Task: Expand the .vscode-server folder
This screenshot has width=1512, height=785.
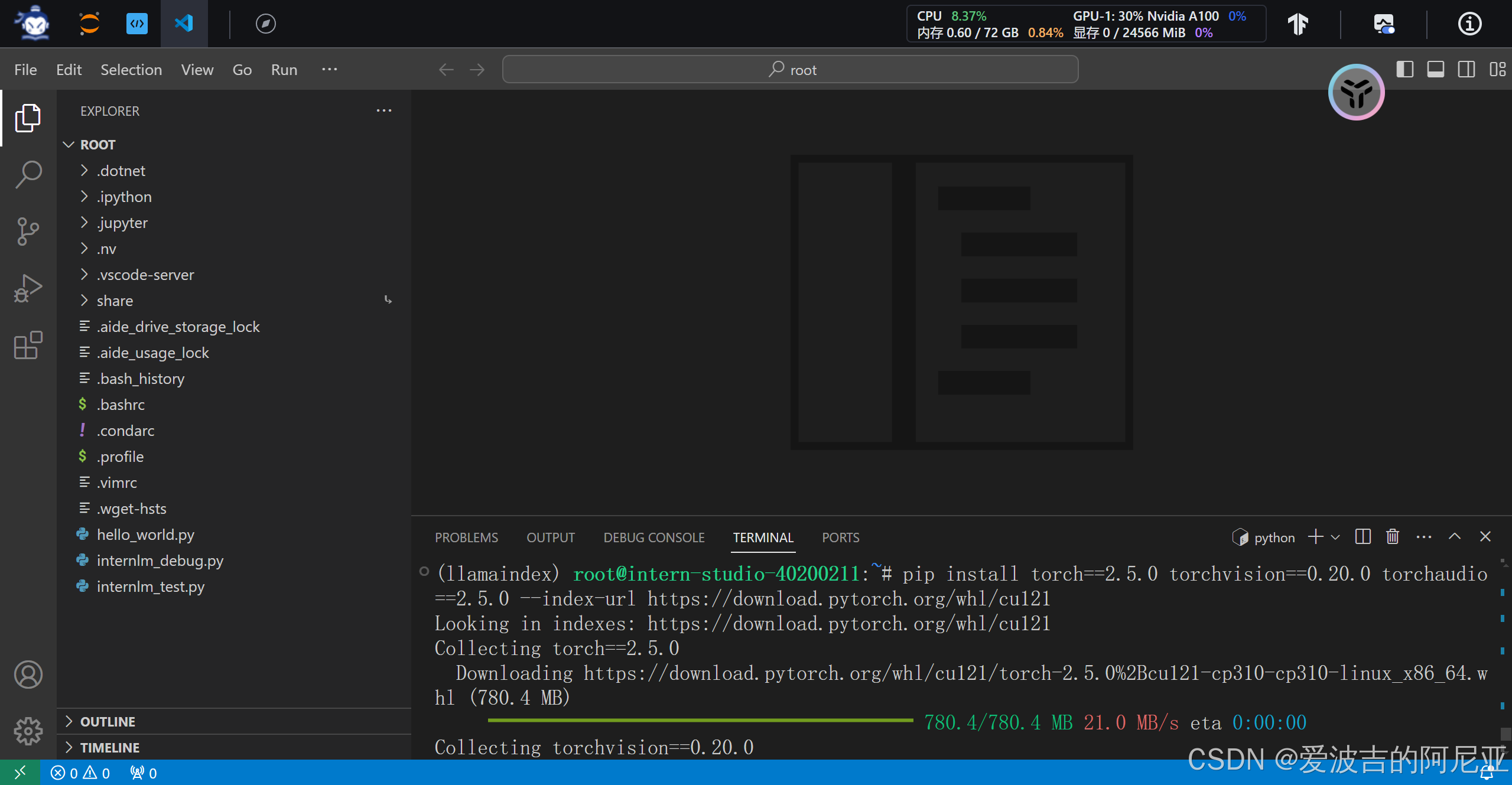Action: point(145,275)
